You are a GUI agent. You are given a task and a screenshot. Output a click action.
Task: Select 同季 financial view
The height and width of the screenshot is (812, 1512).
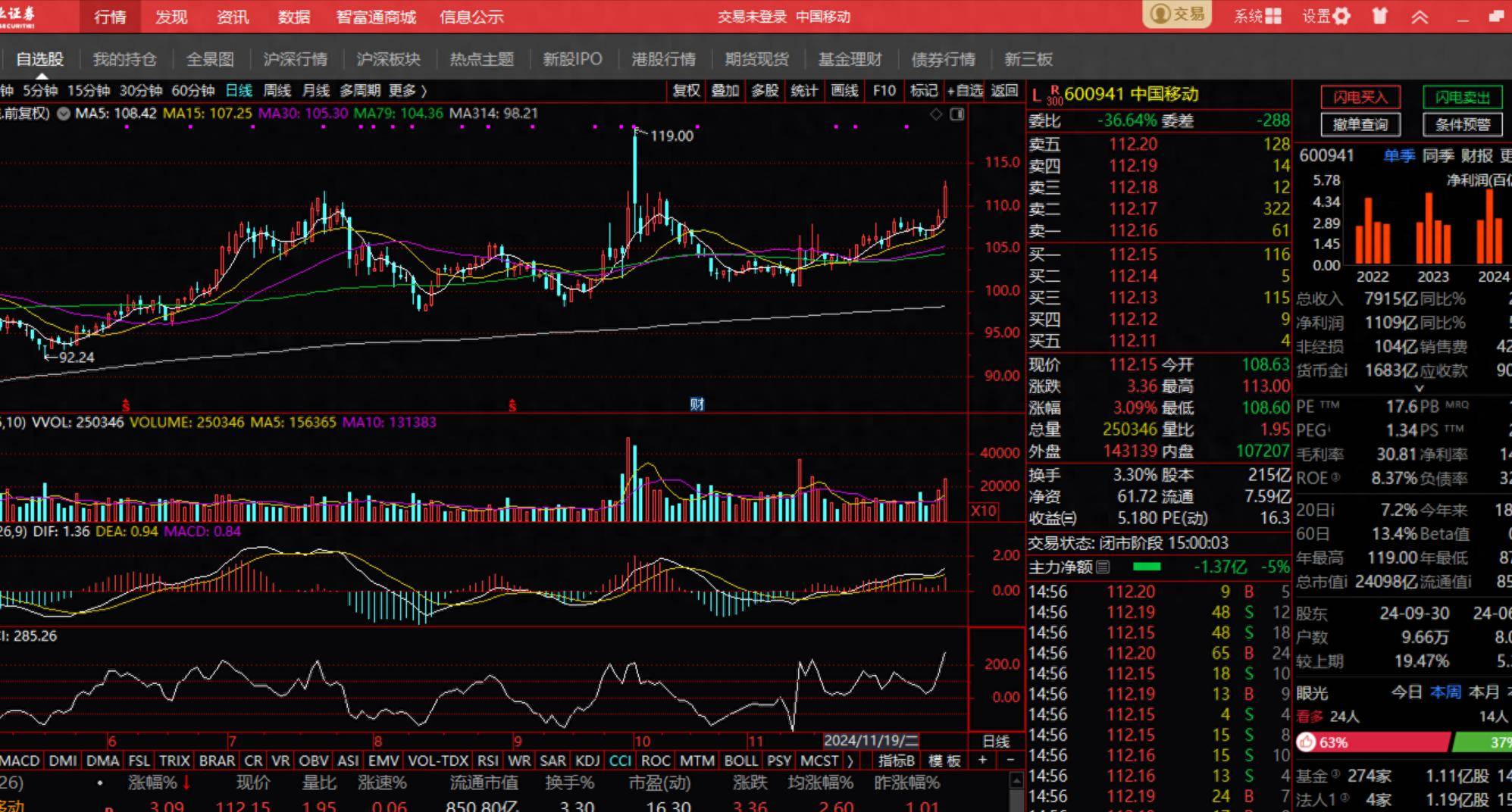click(x=1438, y=156)
